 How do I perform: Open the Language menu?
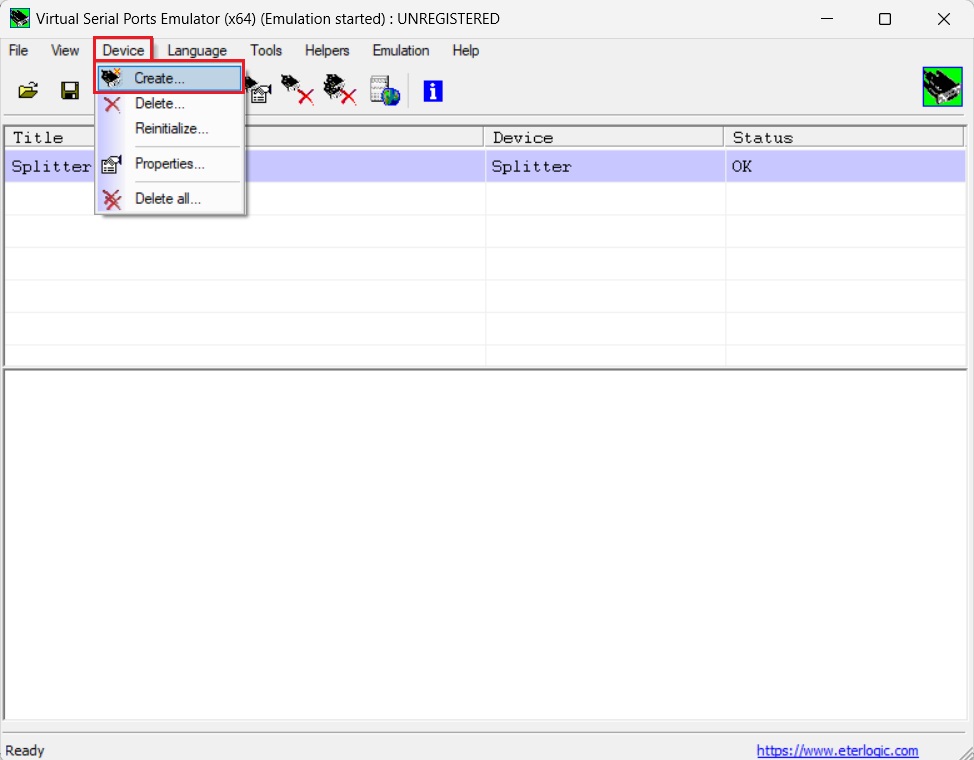pyautogui.click(x=197, y=50)
